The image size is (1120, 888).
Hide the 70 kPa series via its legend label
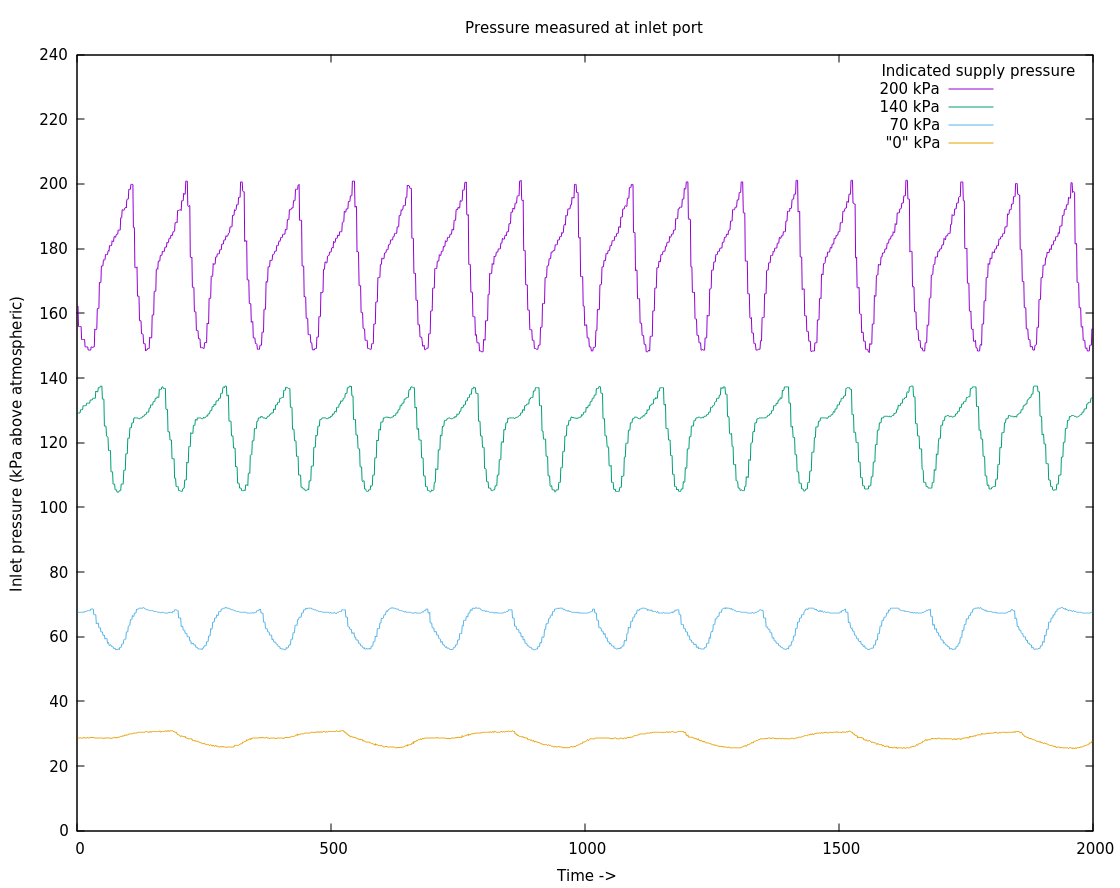[914, 125]
